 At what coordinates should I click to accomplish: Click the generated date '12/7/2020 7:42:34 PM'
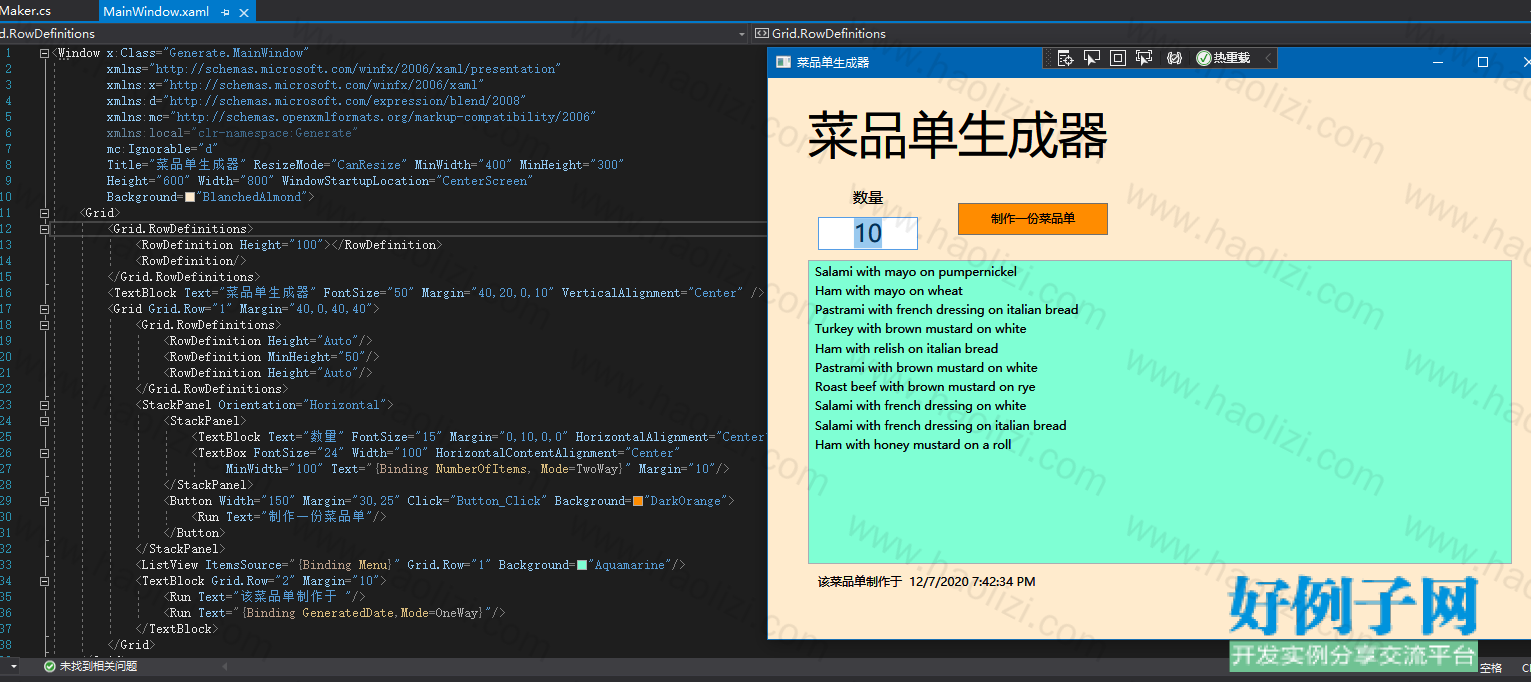(x=972, y=582)
